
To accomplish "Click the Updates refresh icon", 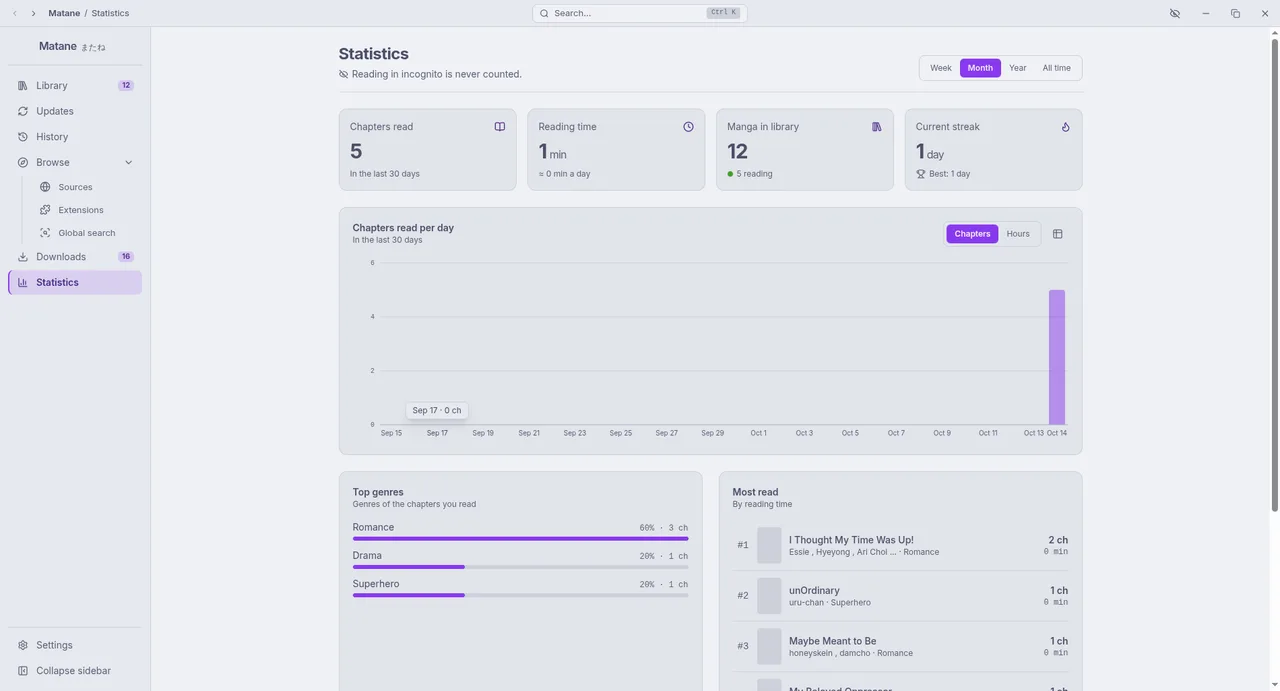I will [23, 111].
